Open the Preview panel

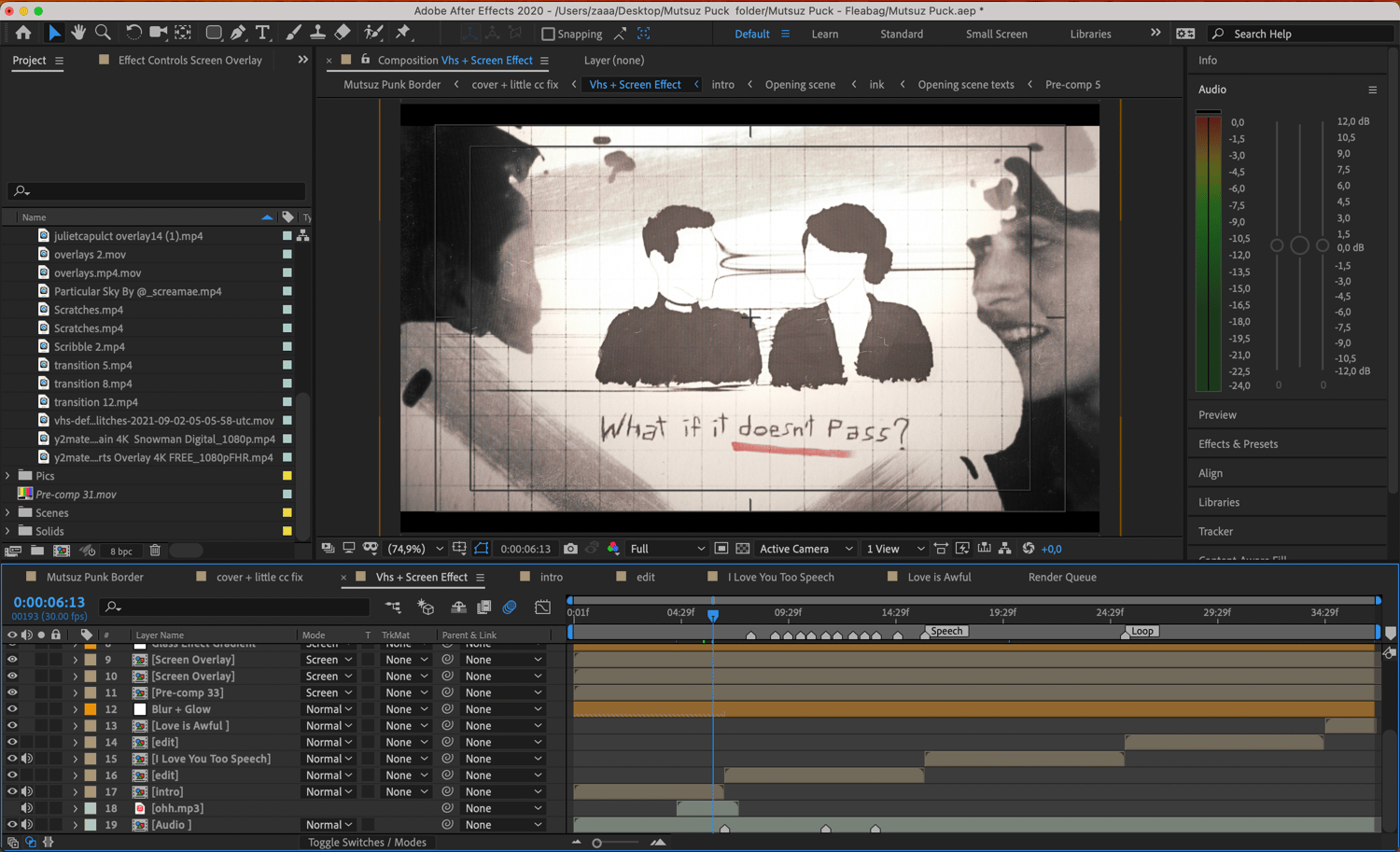point(1217,415)
